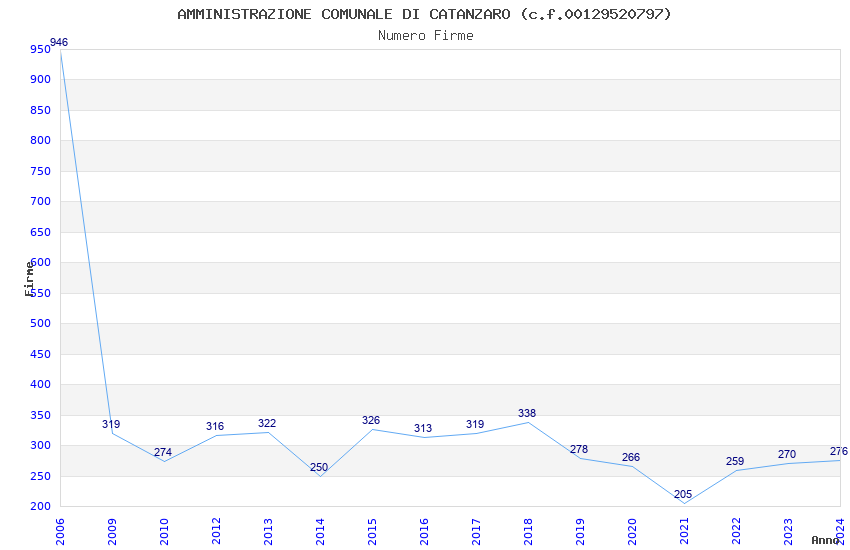
Task: Click the 326 data label for 2015
Action: click(x=371, y=420)
